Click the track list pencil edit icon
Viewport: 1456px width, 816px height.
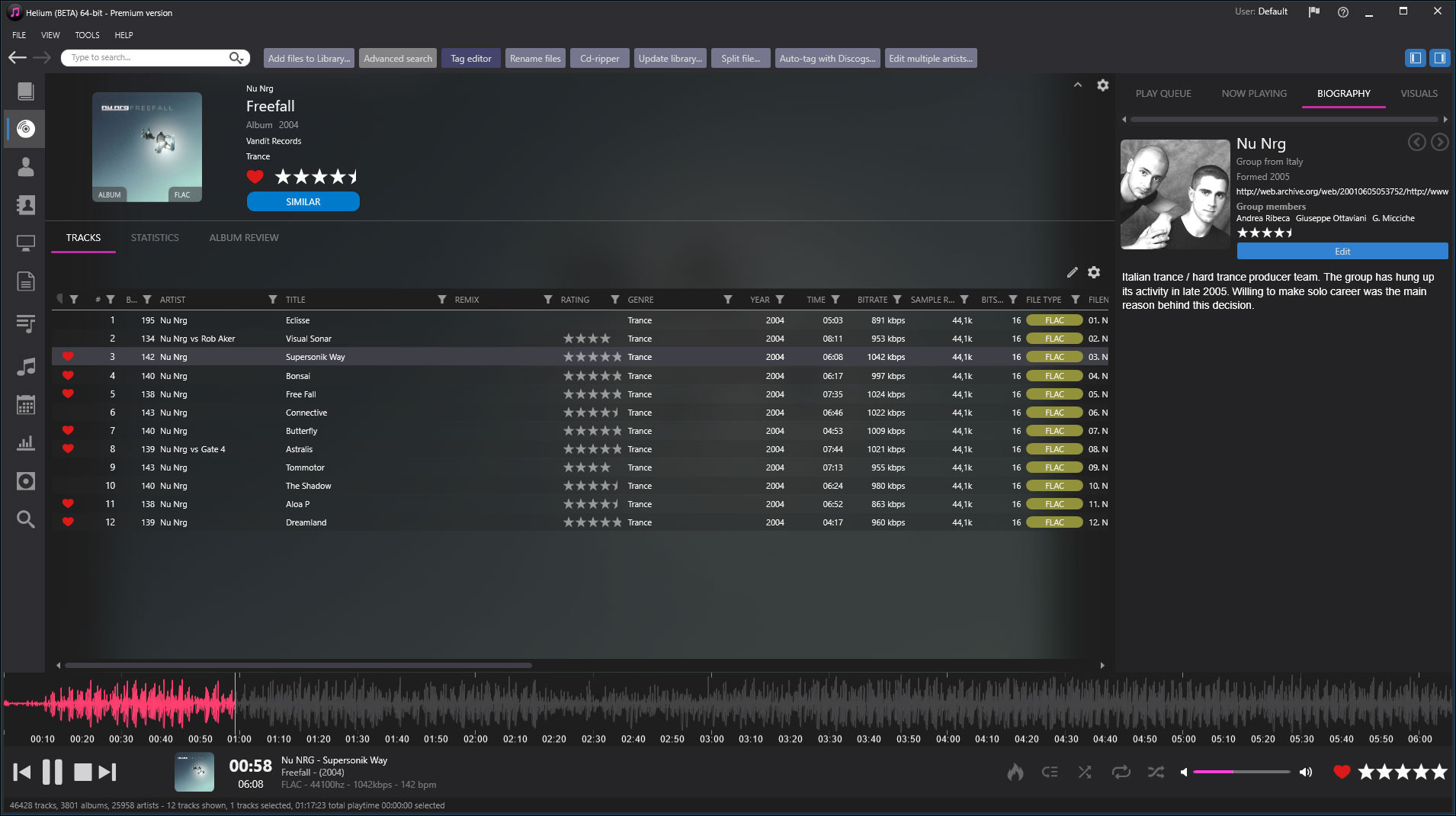1073,272
